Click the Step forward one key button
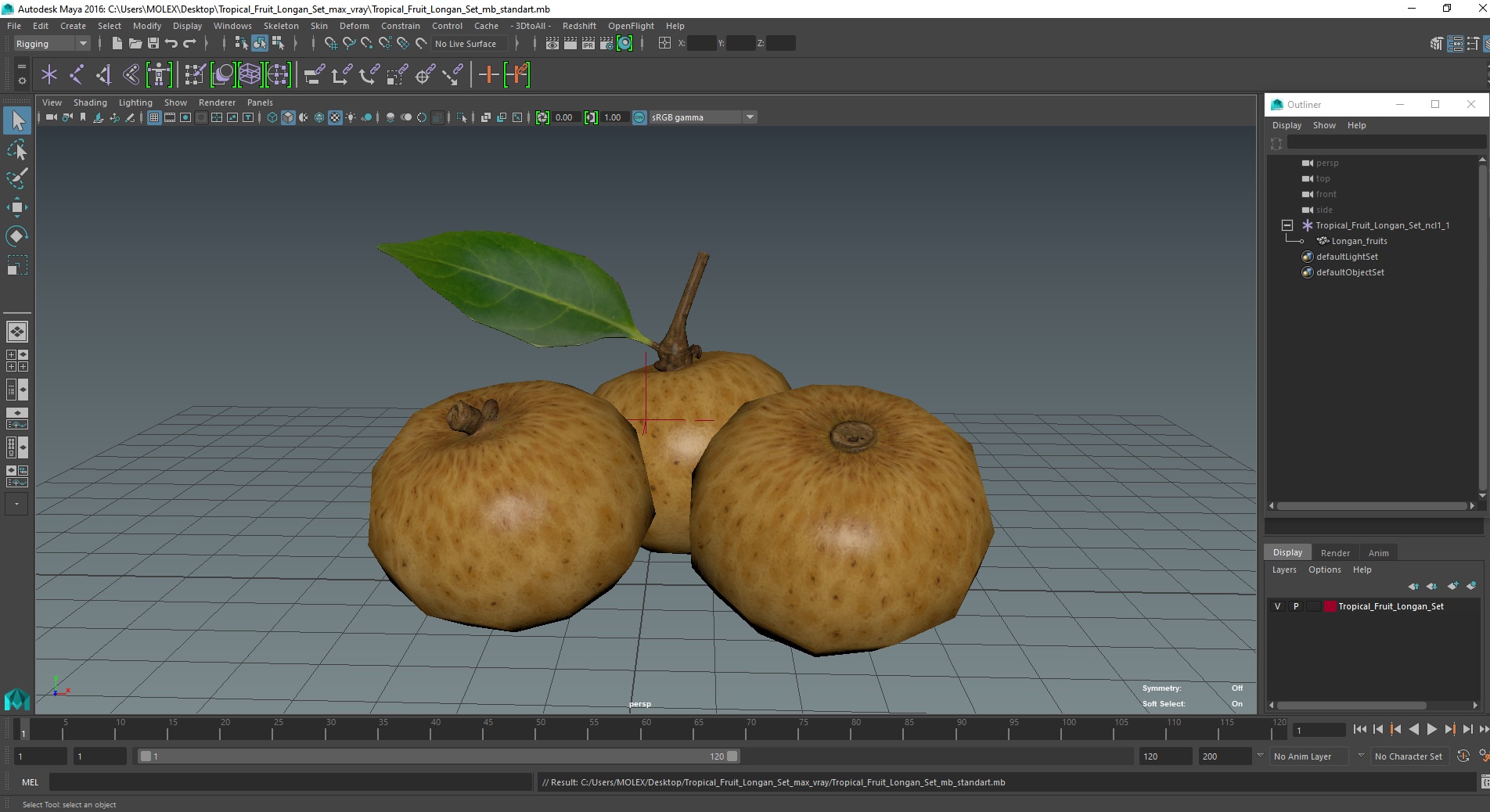The height and width of the screenshot is (812, 1490). click(1449, 729)
